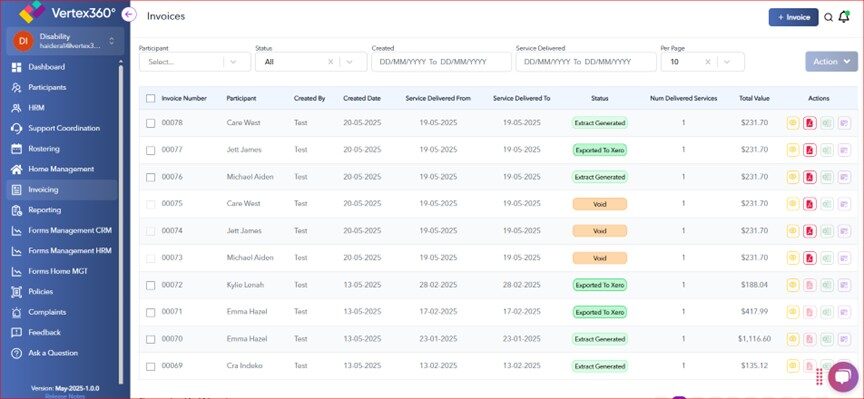Collapse sidebar with the back arrow icon
This screenshot has width=864, height=399.
(x=129, y=15)
